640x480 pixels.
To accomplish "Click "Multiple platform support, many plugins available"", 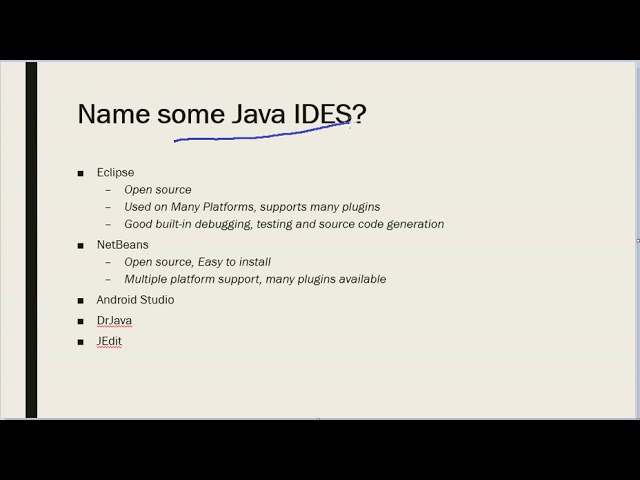I will pos(255,279).
